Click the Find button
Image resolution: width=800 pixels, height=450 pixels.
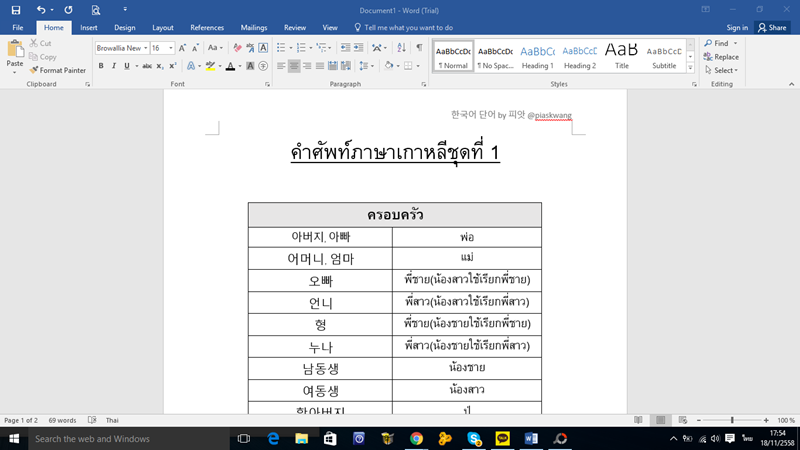(717, 43)
